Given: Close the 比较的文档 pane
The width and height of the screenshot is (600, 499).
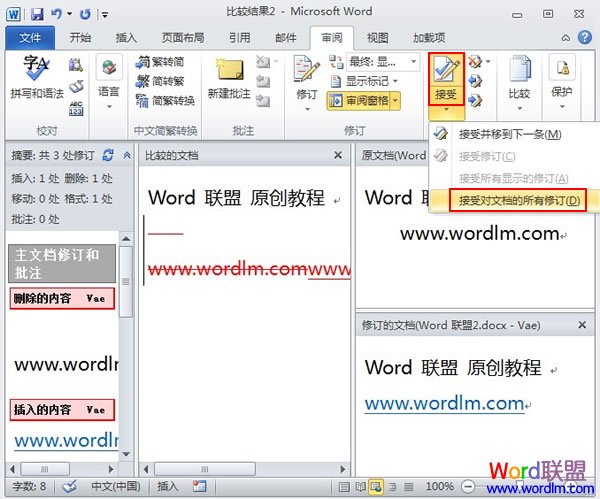Looking at the screenshot, I should point(338,155).
